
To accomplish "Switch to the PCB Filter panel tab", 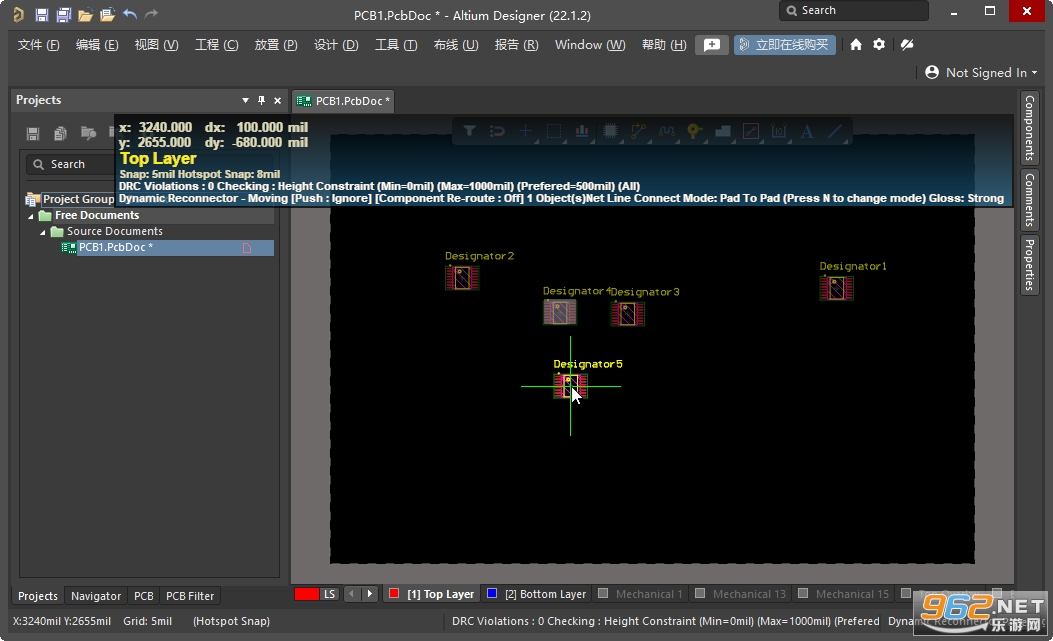I will coord(189,596).
